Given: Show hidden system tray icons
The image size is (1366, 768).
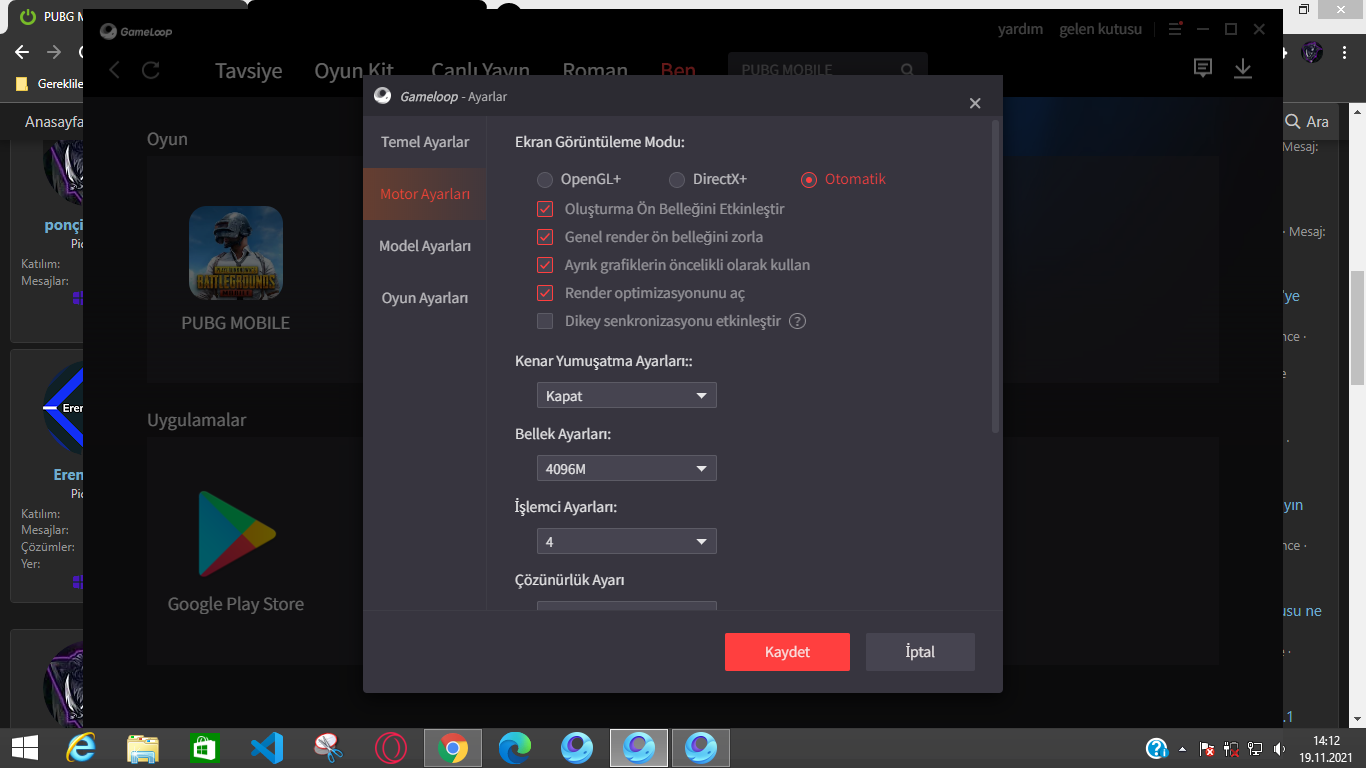Looking at the screenshot, I should coord(1183,748).
